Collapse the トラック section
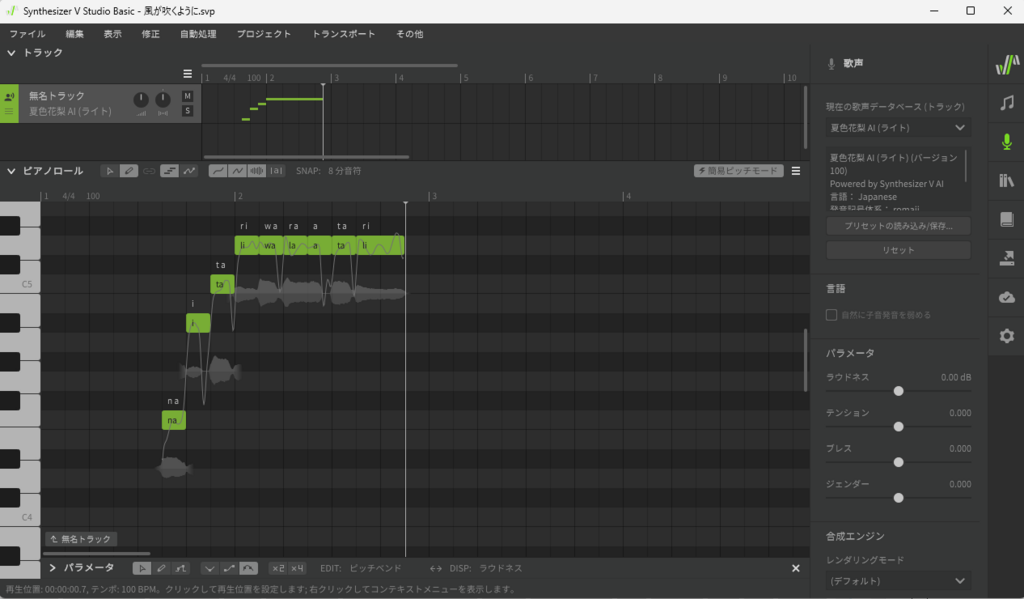This screenshot has height=599, width=1024. click(x=12, y=52)
